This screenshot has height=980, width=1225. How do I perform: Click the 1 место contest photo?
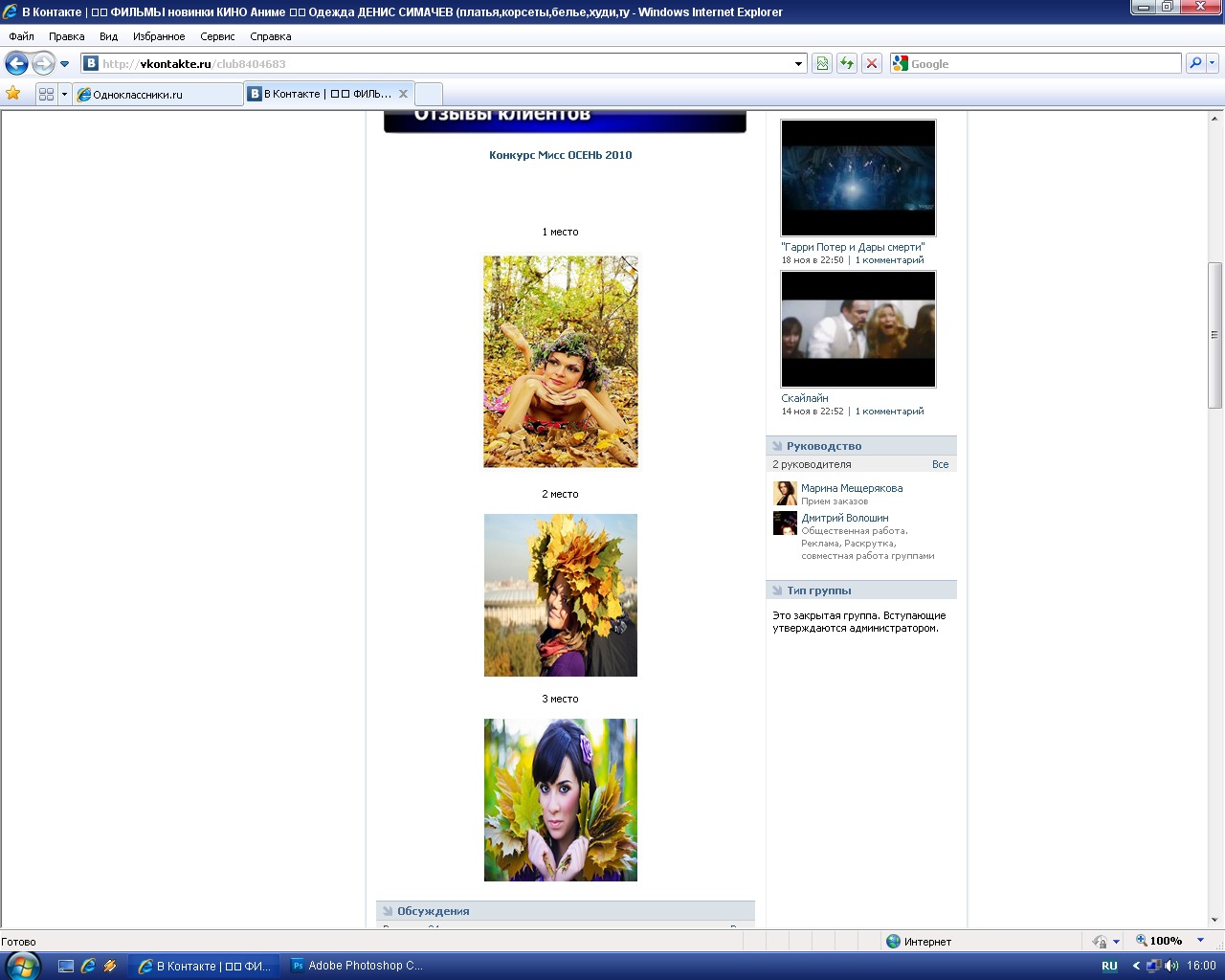coord(561,362)
